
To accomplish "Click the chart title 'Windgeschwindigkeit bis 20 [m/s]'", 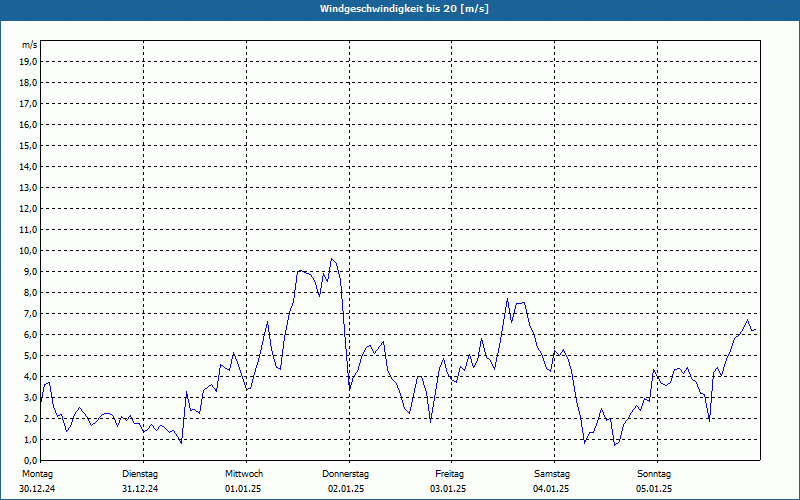I will point(404,9).
